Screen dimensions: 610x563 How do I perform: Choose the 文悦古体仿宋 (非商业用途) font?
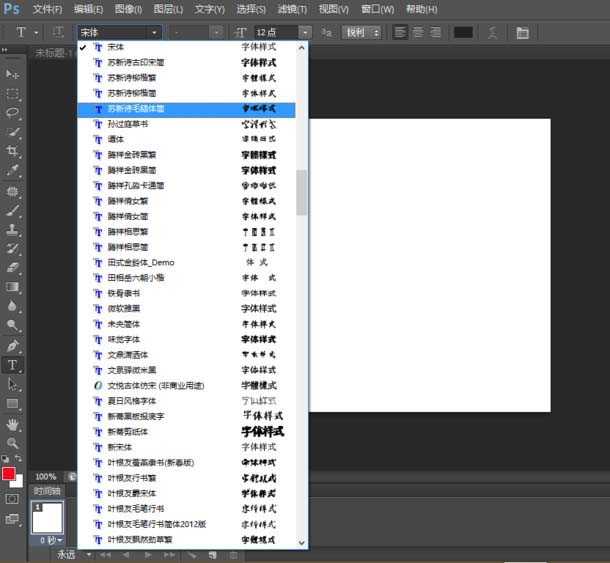pos(186,386)
